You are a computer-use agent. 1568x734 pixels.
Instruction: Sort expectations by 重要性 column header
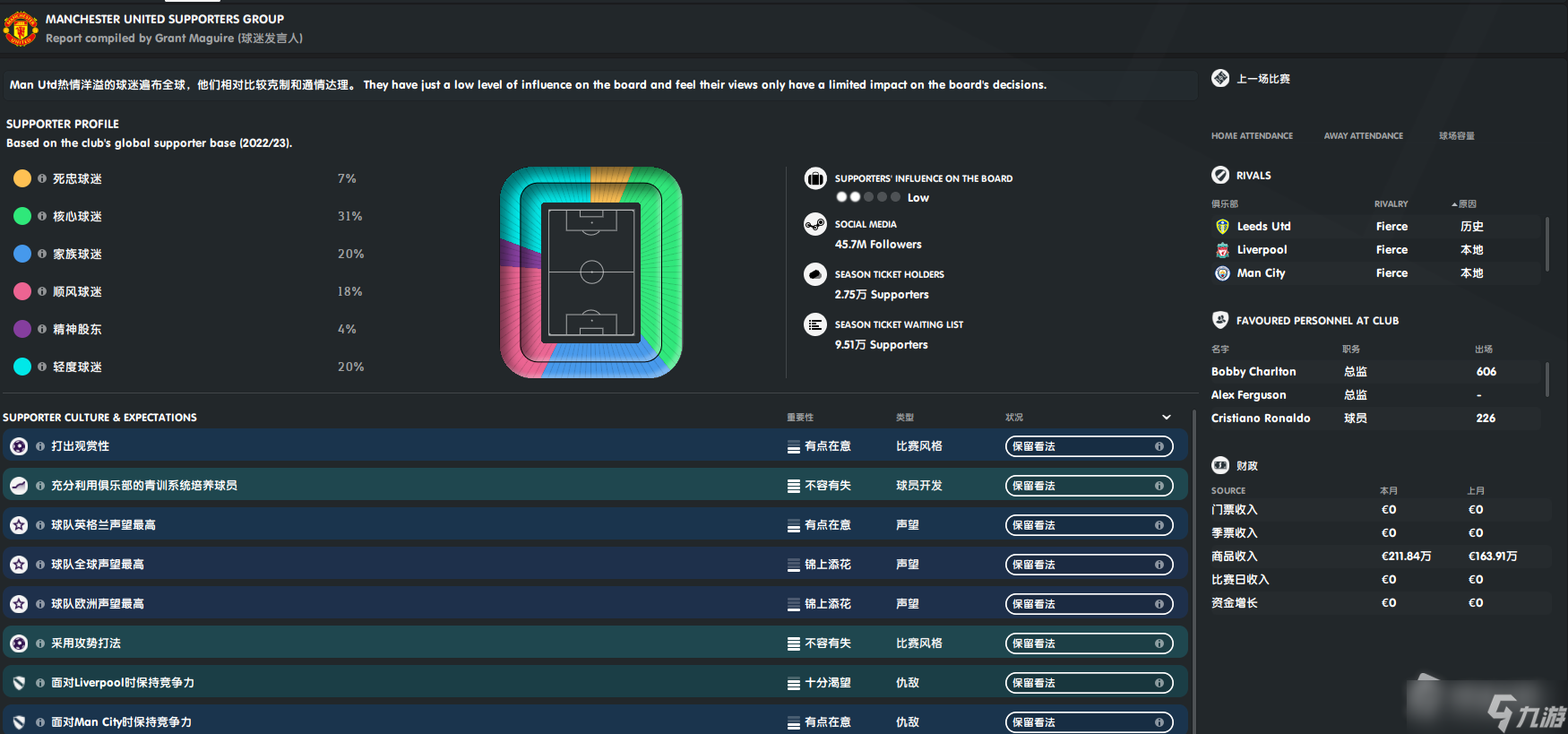coord(800,418)
